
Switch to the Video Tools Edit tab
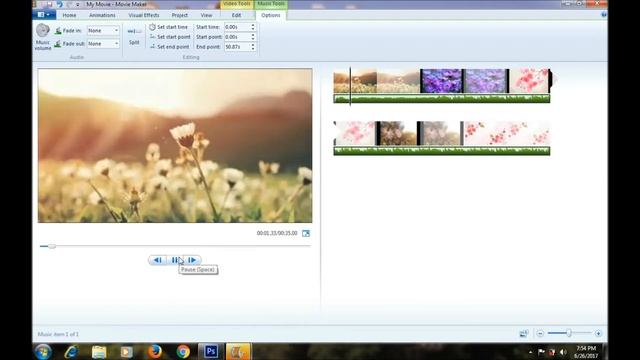pos(236,15)
